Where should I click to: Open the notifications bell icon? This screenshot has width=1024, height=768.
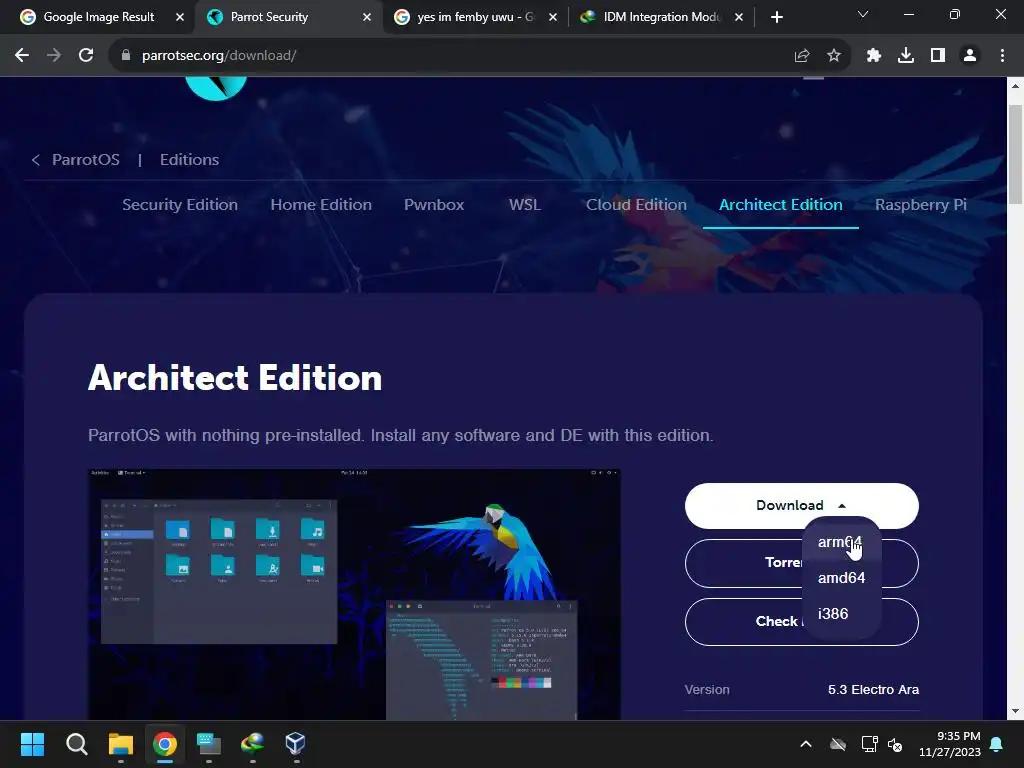tap(997, 744)
